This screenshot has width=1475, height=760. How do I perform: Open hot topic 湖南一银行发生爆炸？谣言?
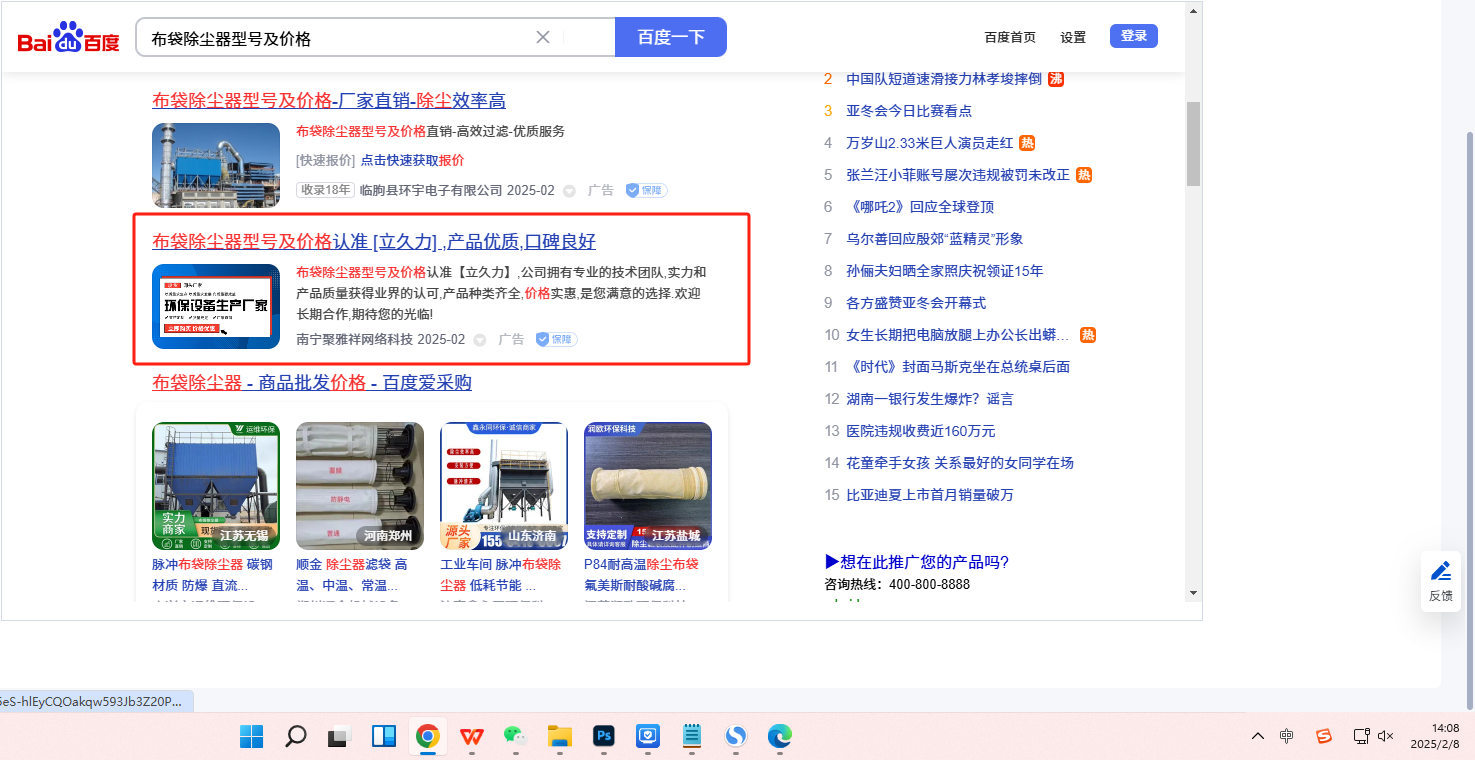[x=930, y=399]
